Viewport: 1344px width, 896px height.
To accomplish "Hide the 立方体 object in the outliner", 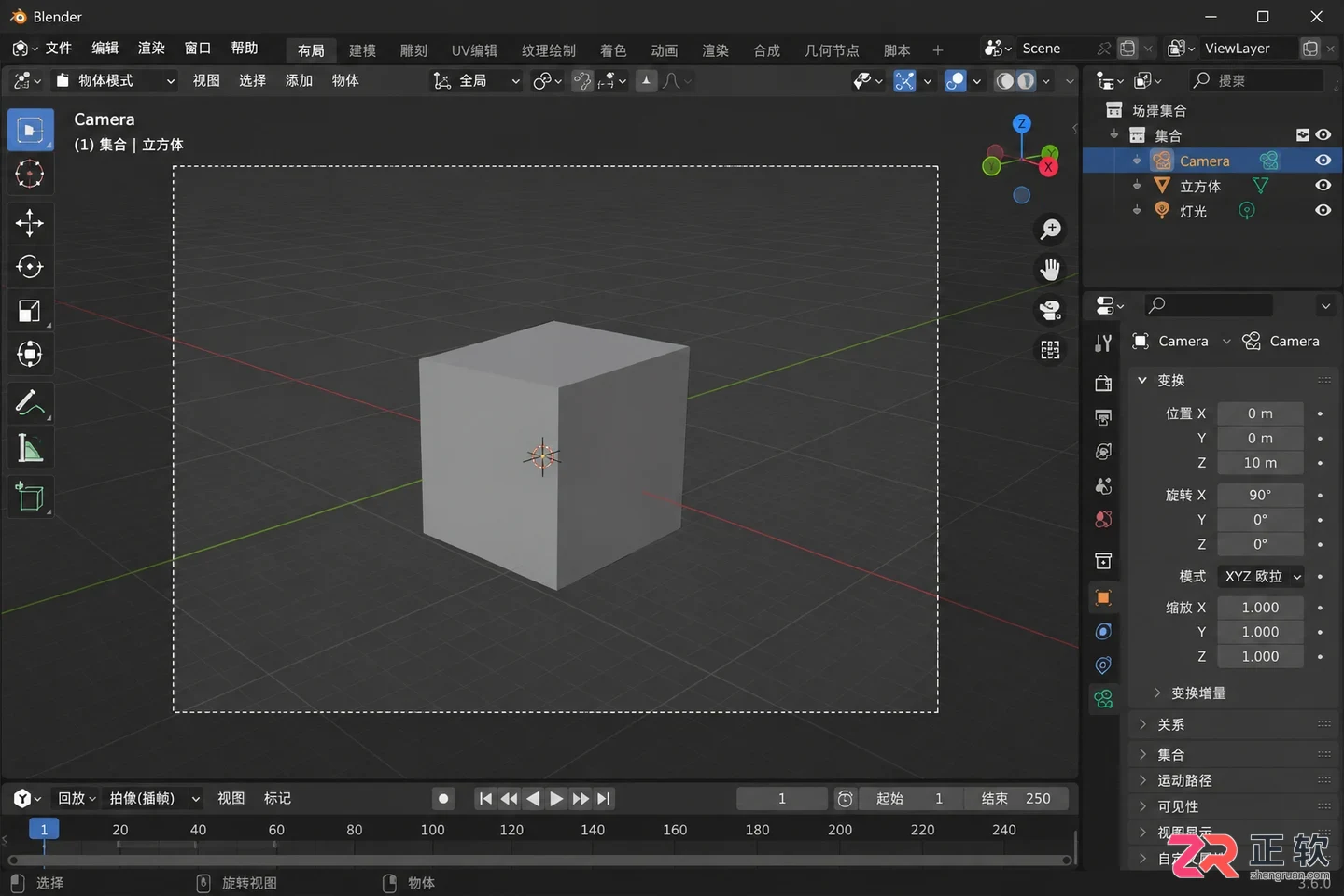I will coord(1323,186).
